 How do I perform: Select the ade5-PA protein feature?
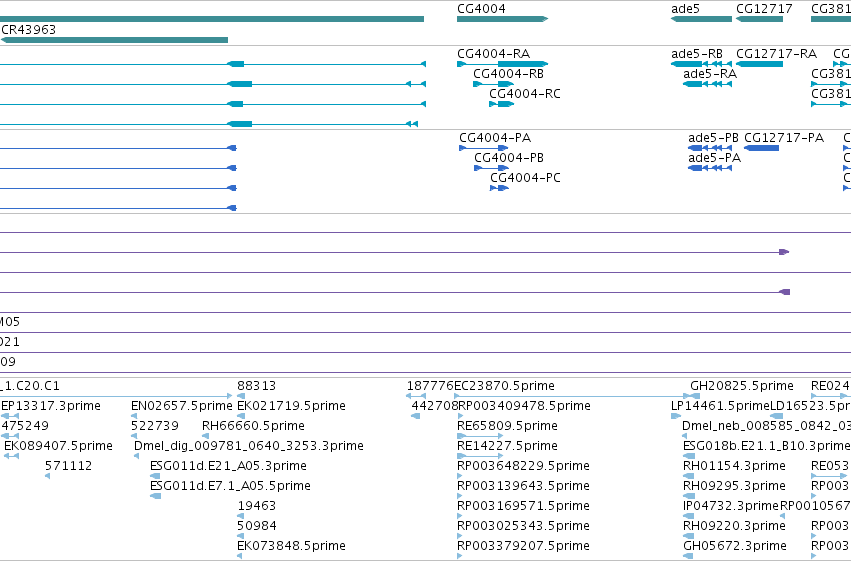pyautogui.click(x=710, y=168)
